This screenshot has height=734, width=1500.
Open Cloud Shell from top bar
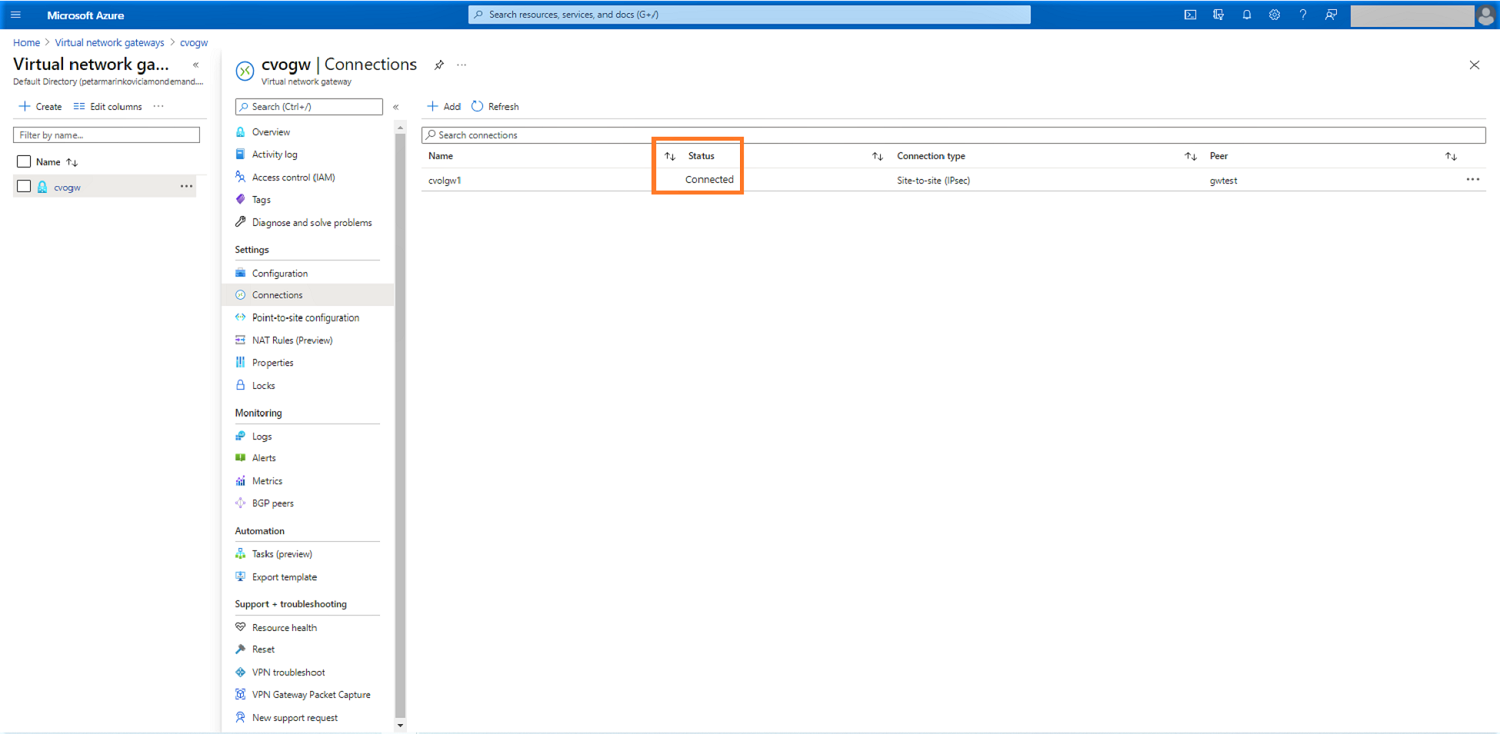[x=1190, y=15]
